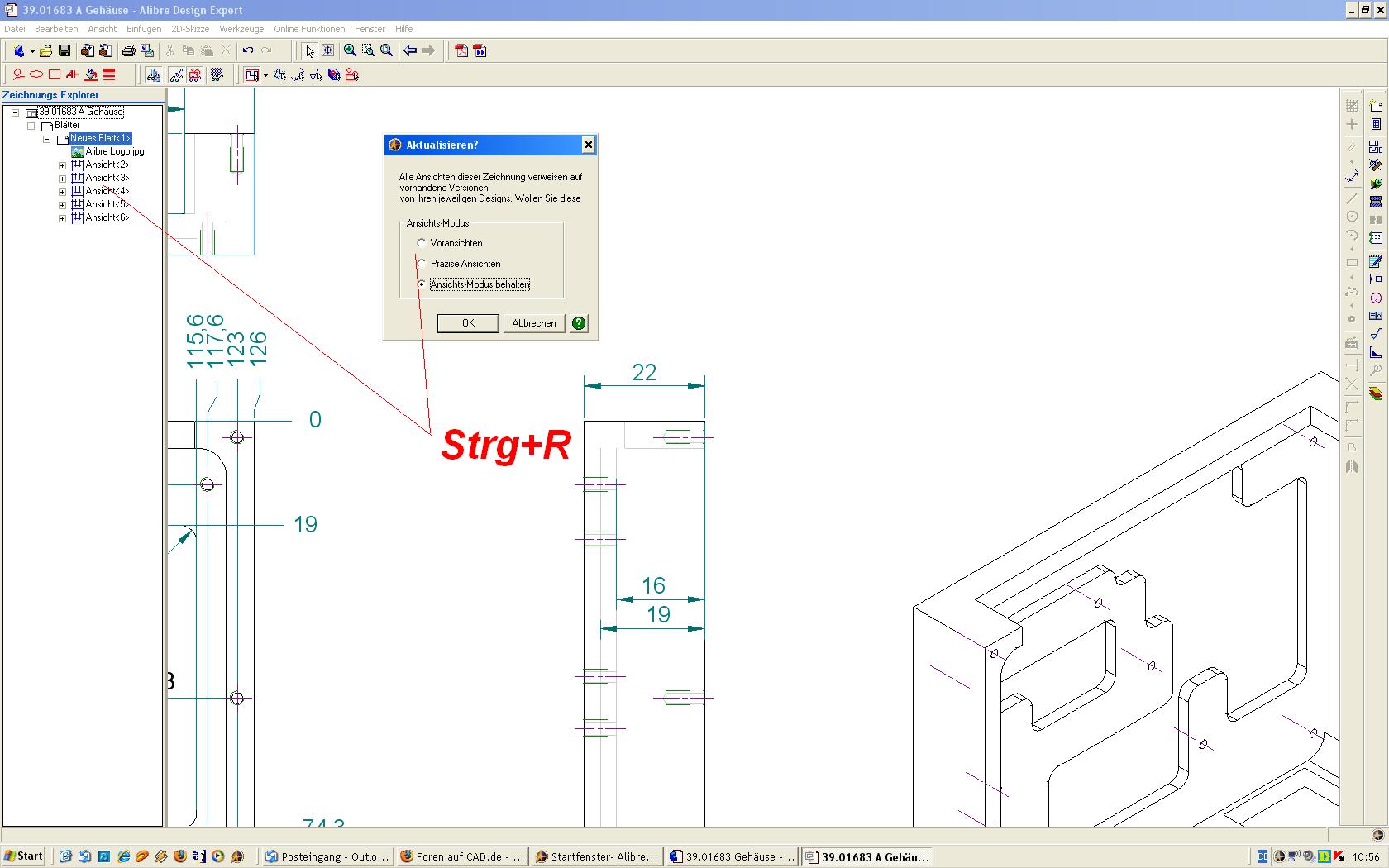The height and width of the screenshot is (868, 1389).
Task: Click the first PDF export icon
Action: pyautogui.click(x=461, y=50)
